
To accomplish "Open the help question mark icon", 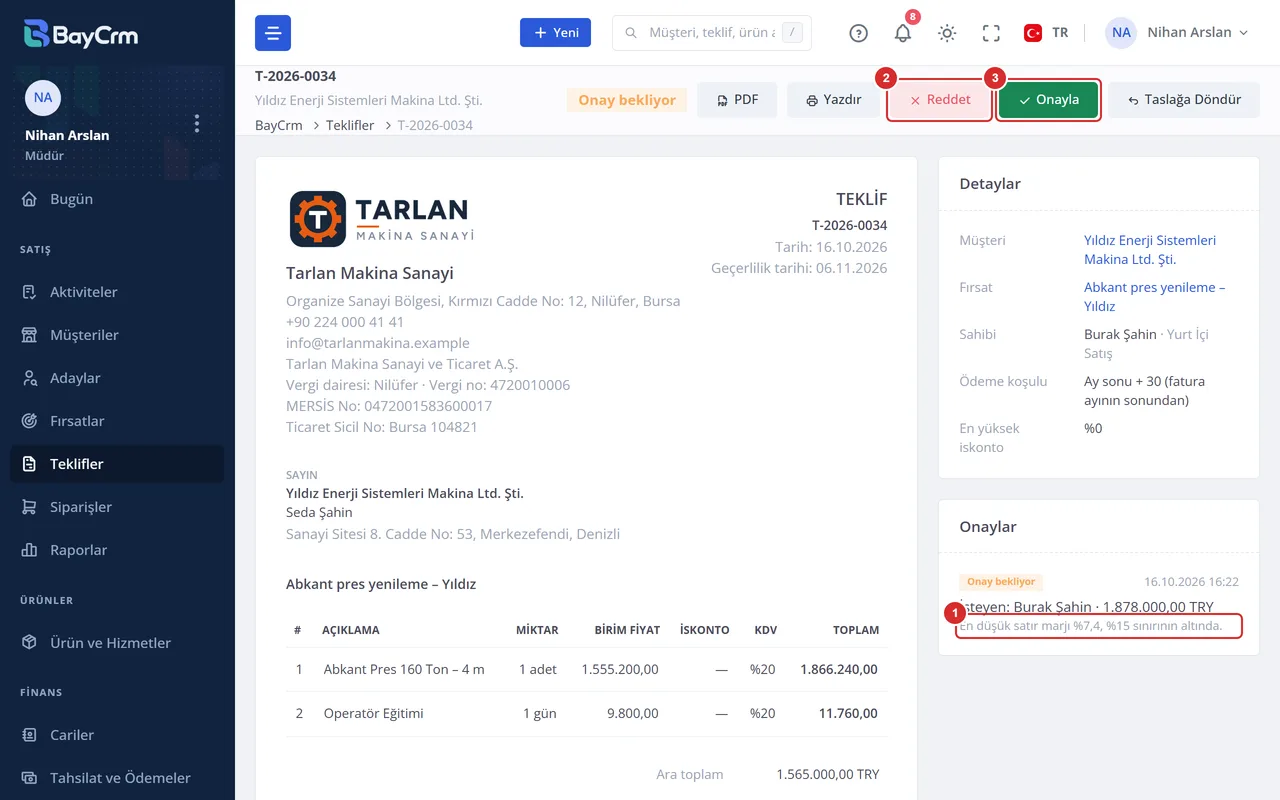I will [x=858, y=33].
